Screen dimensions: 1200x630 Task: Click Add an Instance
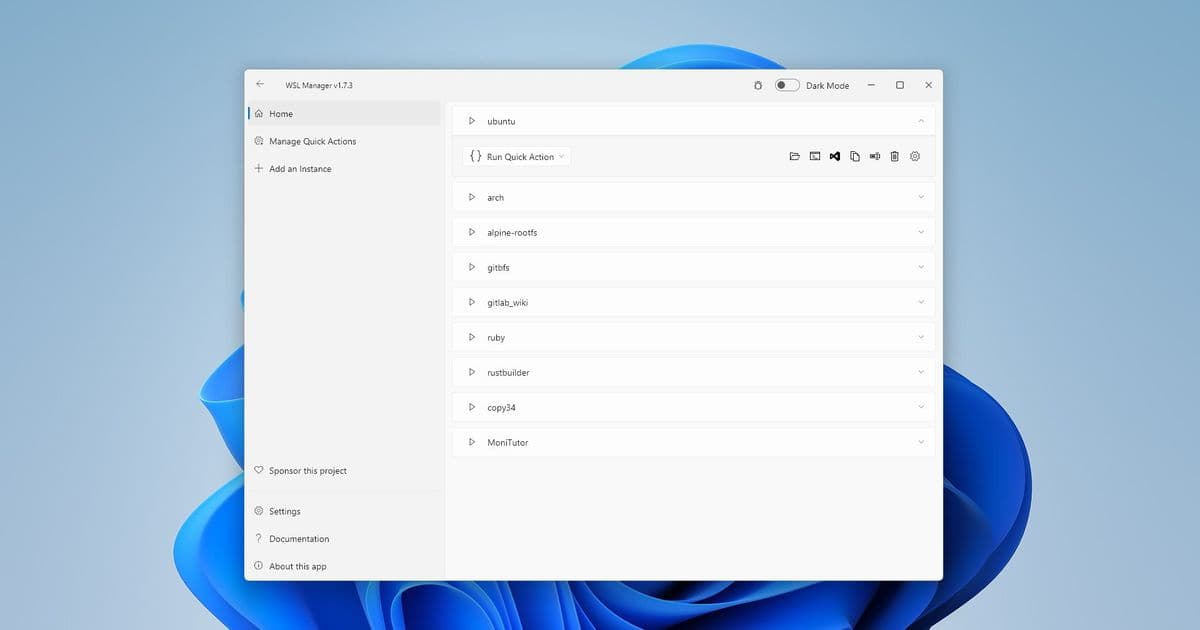(301, 168)
